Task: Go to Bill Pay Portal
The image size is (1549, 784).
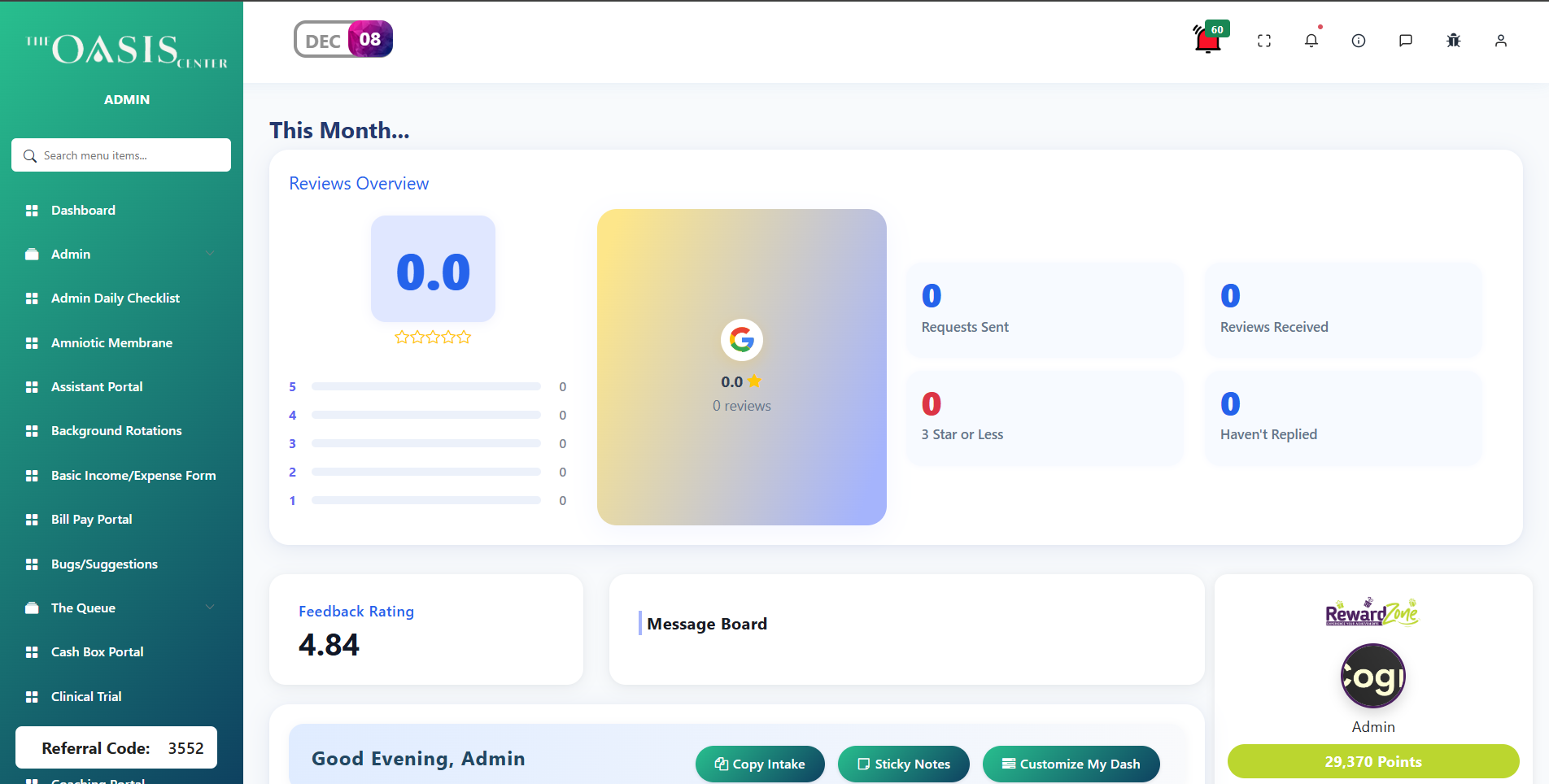Action: click(x=91, y=520)
